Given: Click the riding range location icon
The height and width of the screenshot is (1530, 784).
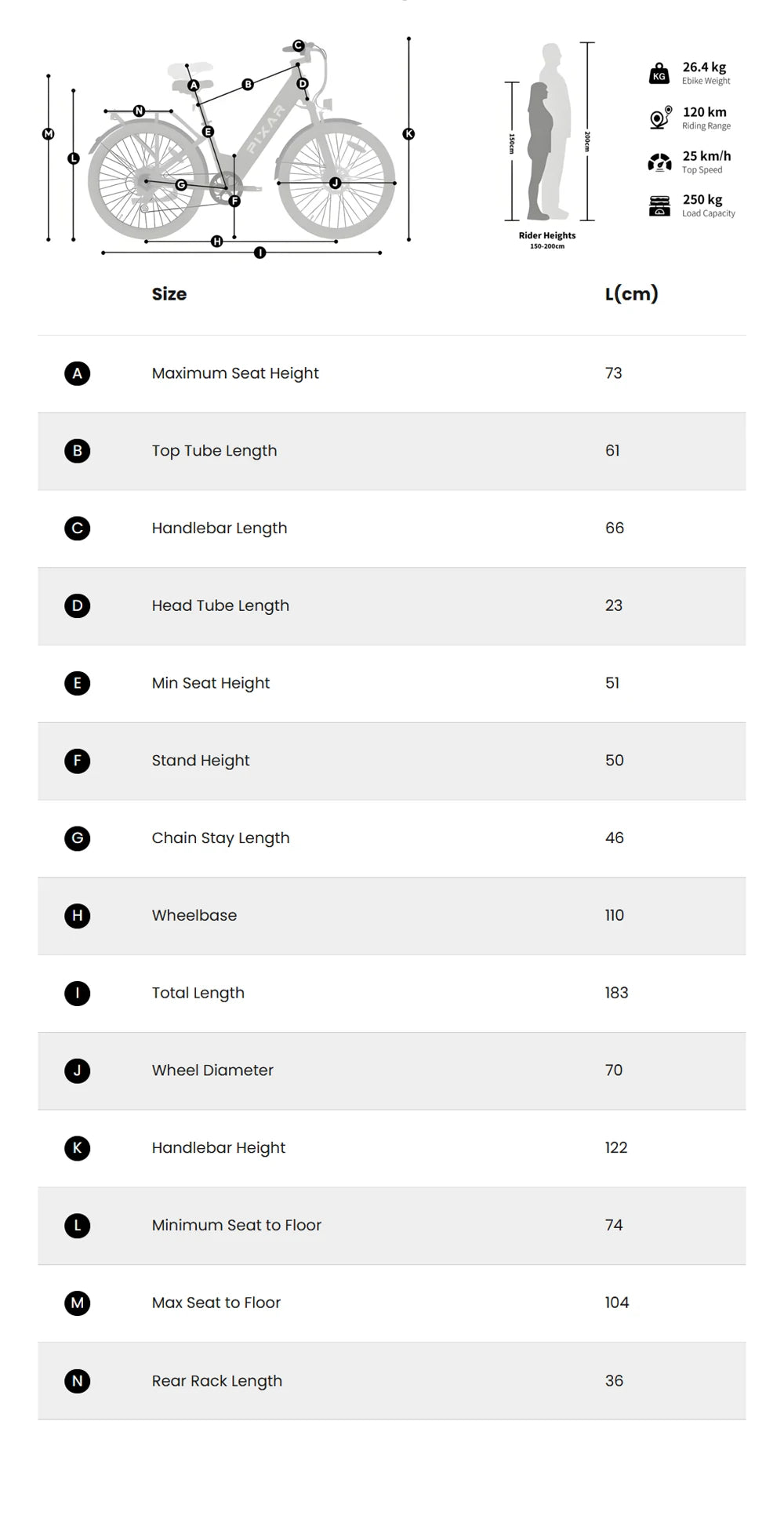Looking at the screenshot, I should (660, 118).
